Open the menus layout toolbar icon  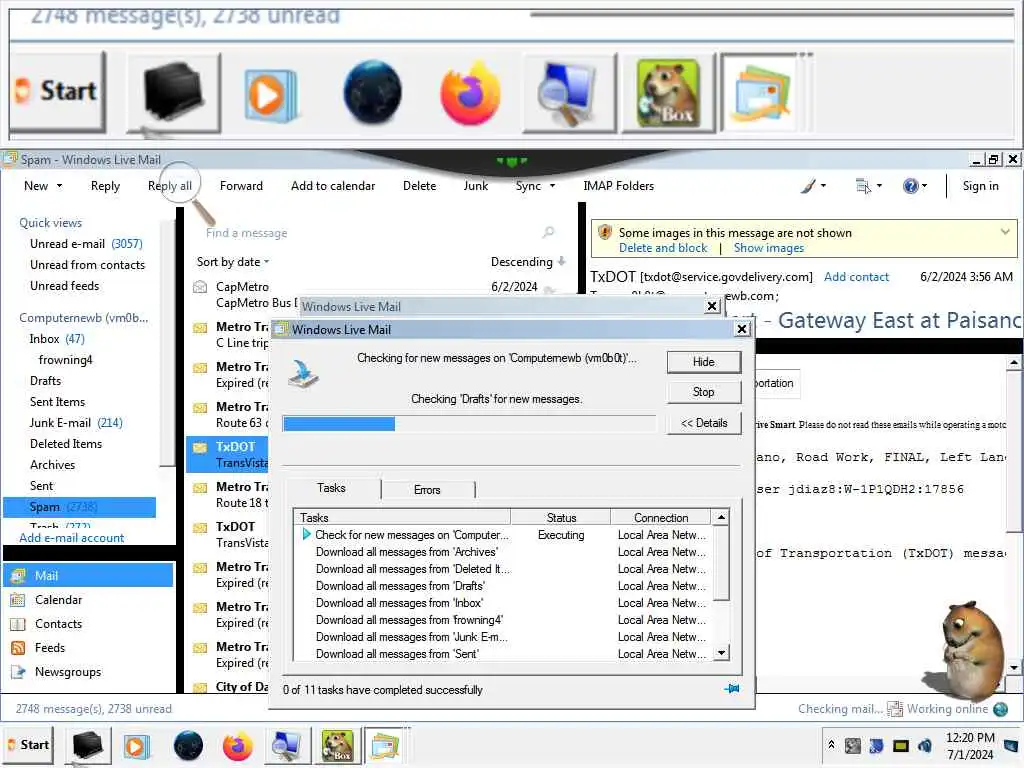click(863, 186)
